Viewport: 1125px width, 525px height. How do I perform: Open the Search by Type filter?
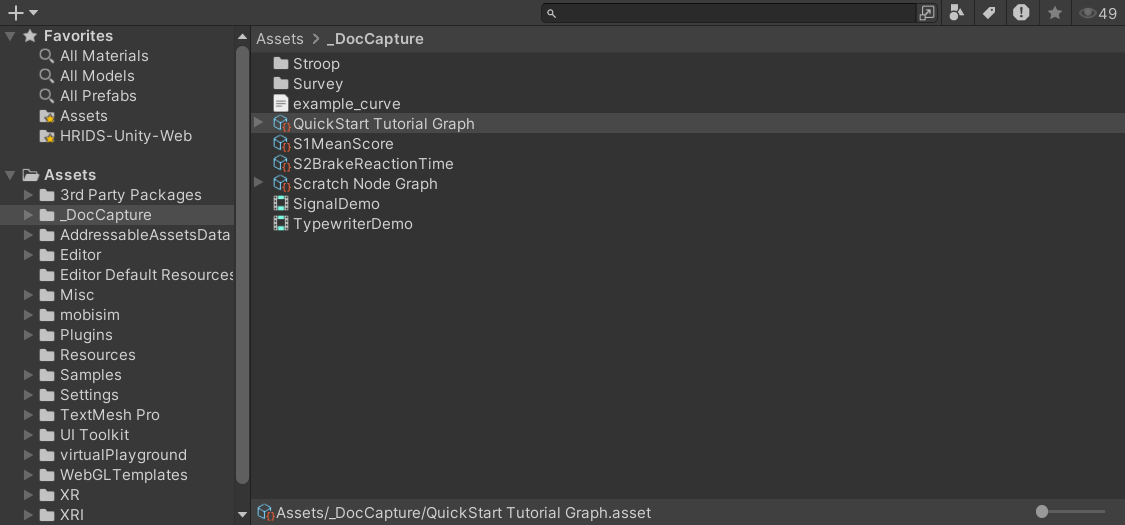click(956, 12)
